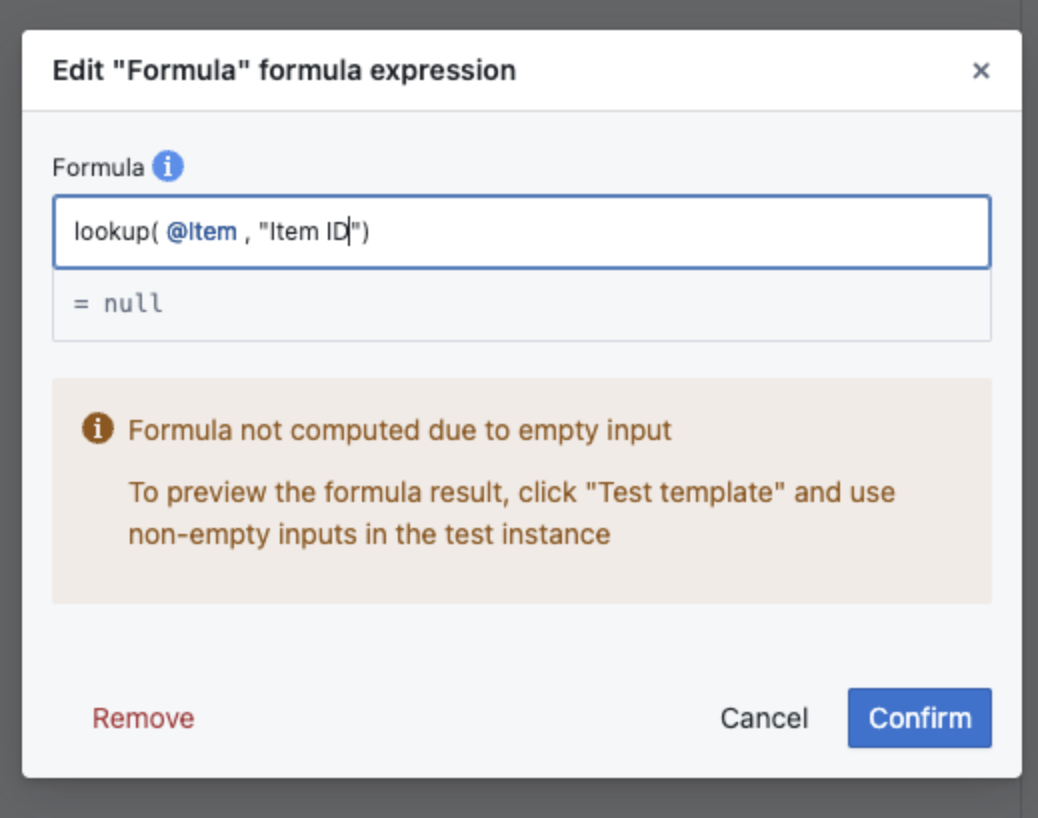Close the formula expression dialog
Screen dimensions: 1038x818
tap(980, 70)
